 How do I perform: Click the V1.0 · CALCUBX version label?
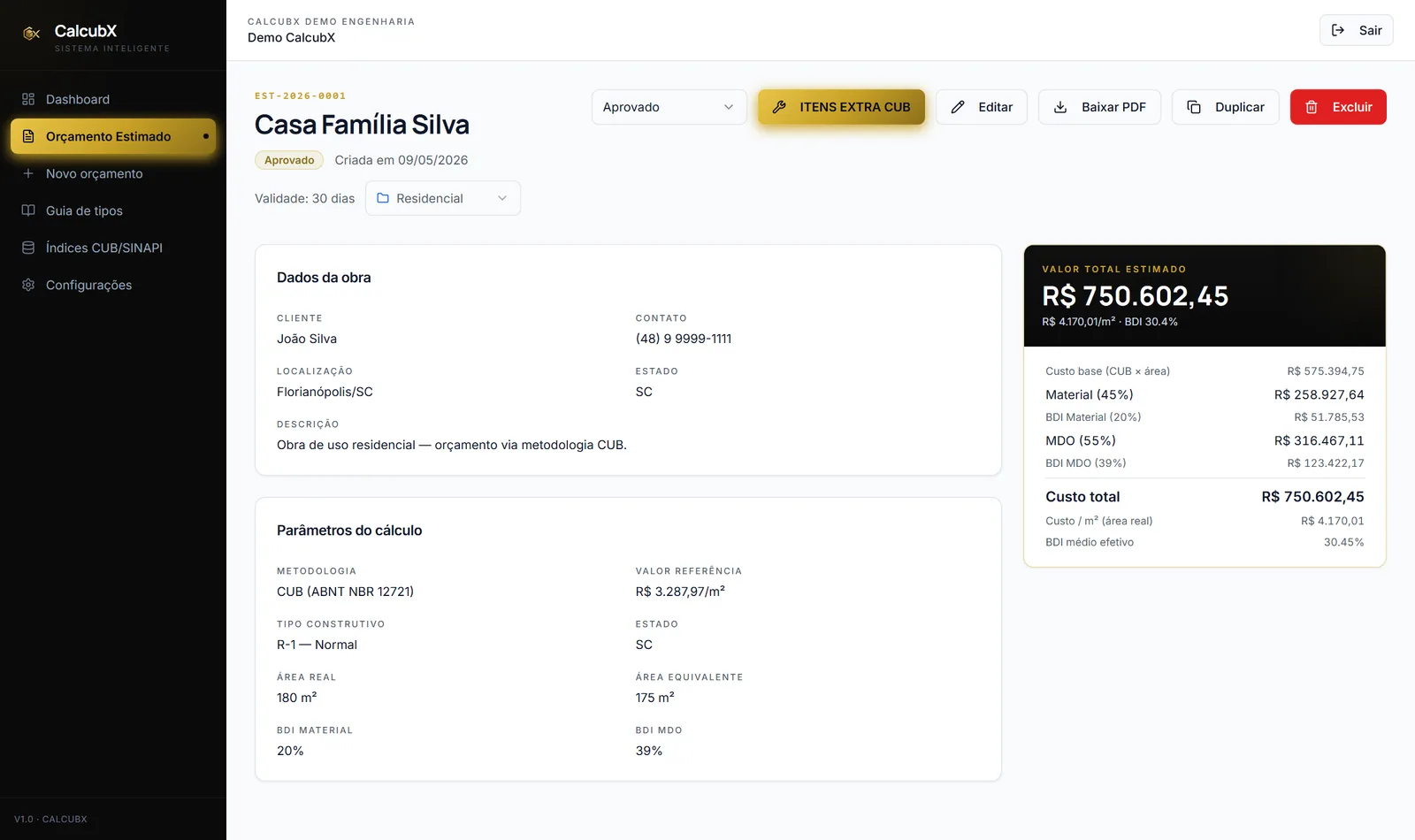pyautogui.click(x=50, y=819)
